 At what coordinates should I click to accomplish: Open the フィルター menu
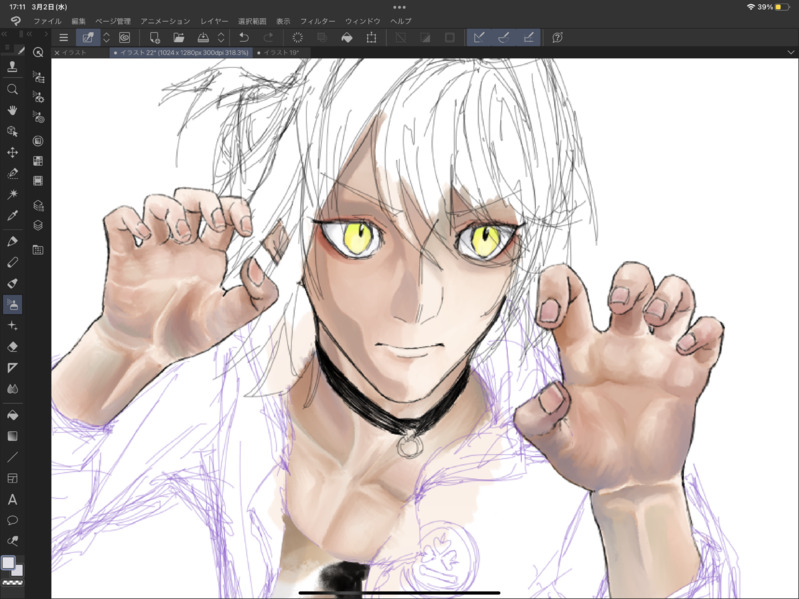[x=317, y=21]
